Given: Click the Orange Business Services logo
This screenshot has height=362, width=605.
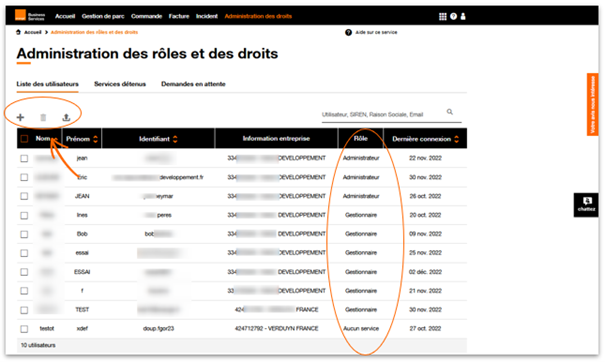Looking at the screenshot, I should coord(30,16).
